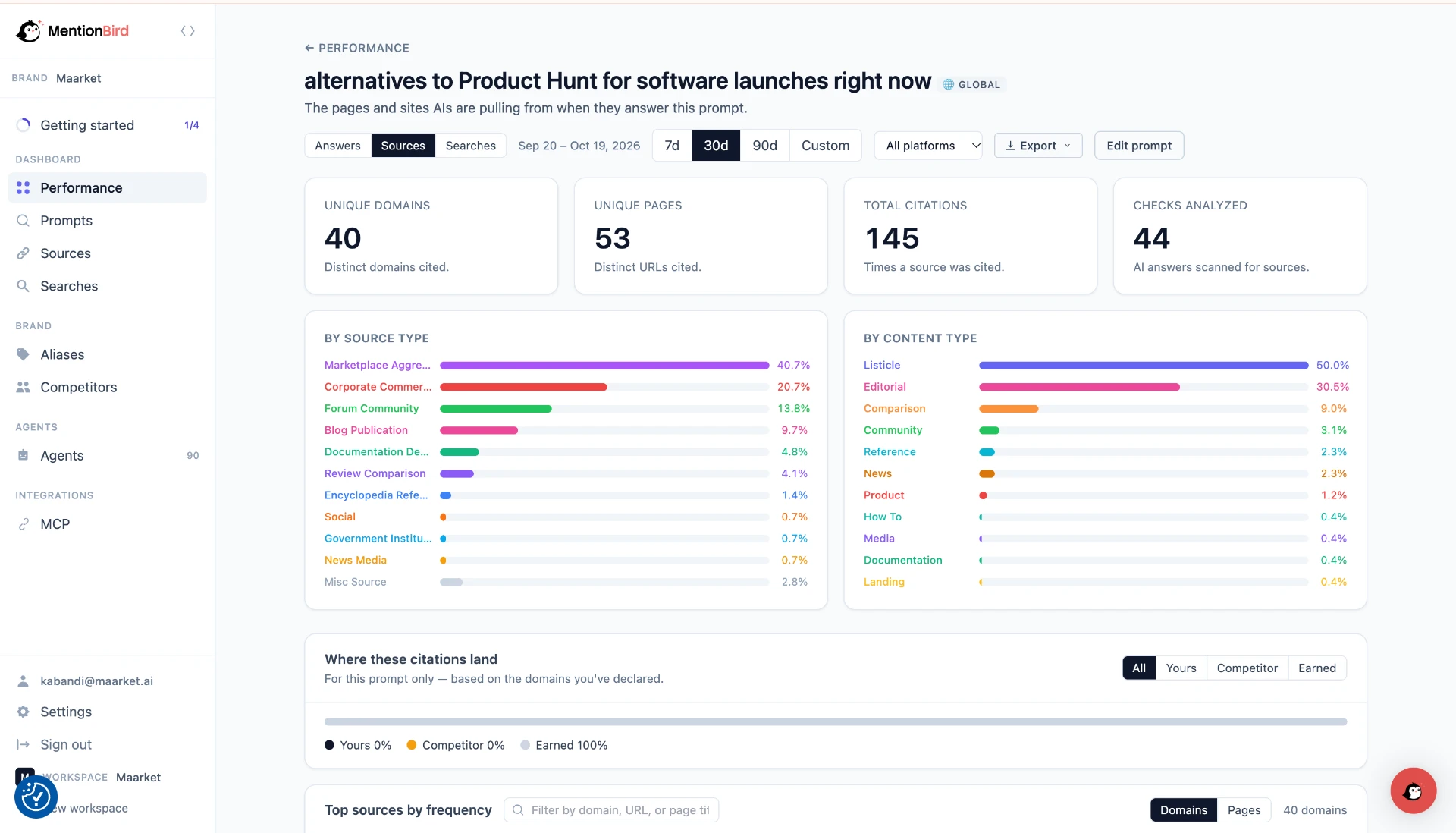1456x833 pixels.
Task: Click the Edit prompt button
Action: pos(1139,146)
